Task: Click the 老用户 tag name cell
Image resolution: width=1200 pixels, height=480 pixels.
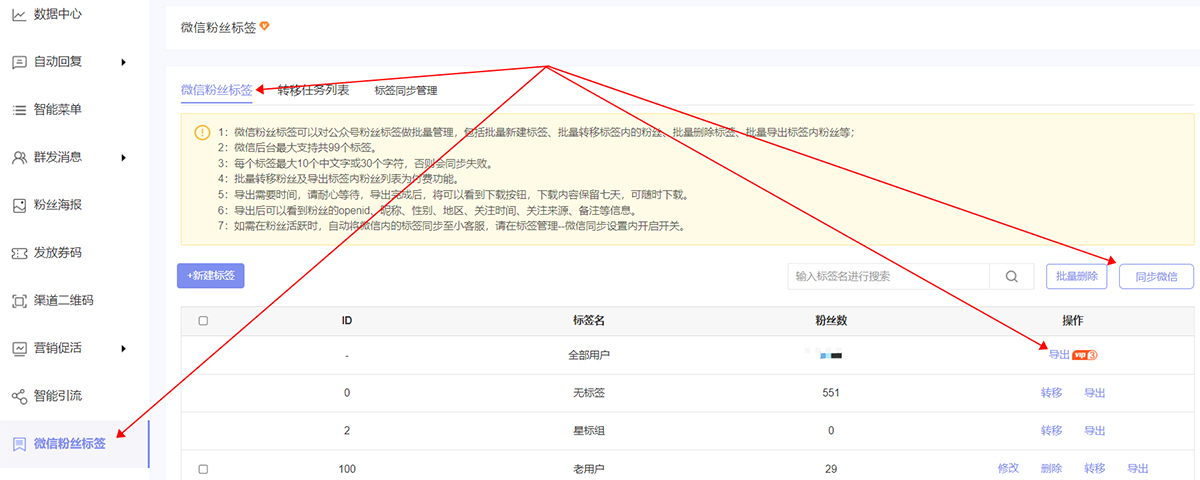Action: (589, 468)
